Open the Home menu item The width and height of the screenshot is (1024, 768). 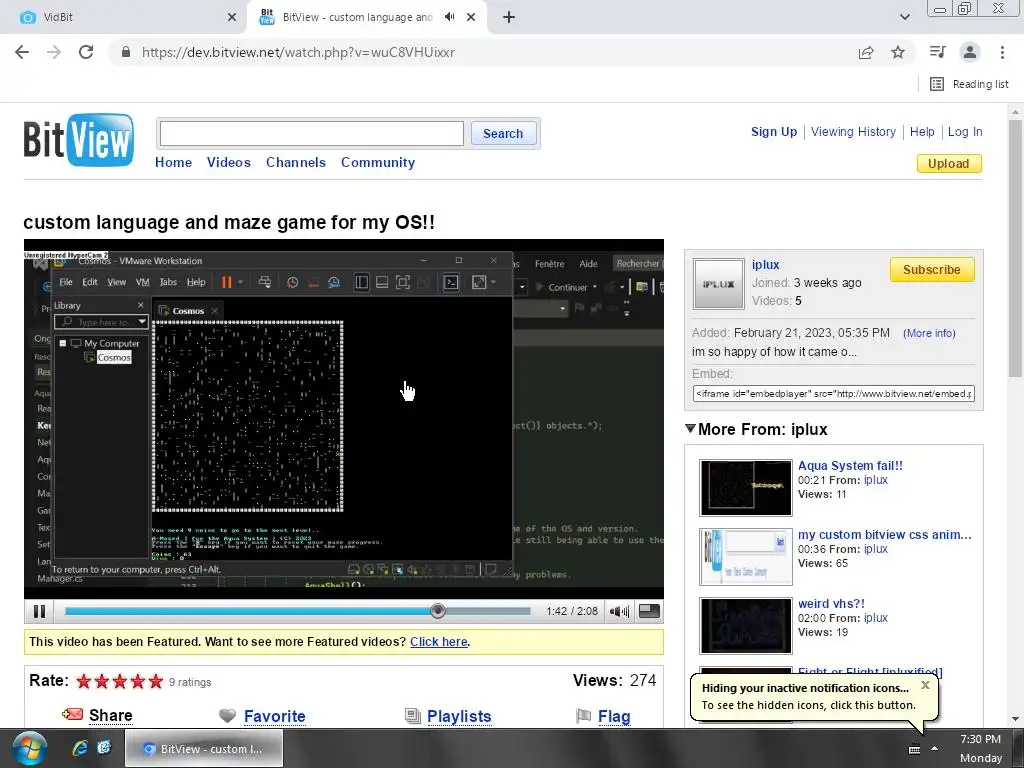[x=173, y=163]
